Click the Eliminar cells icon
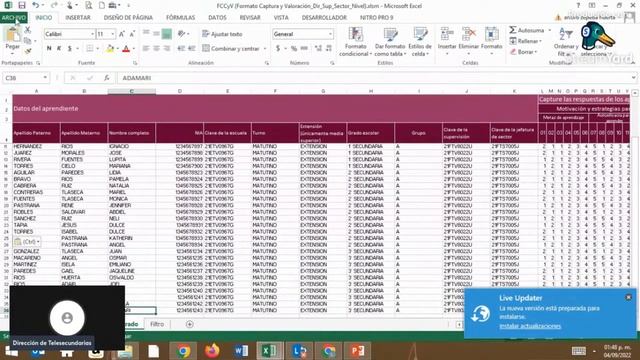Screen dimensions: 640x360 (x=469, y=35)
